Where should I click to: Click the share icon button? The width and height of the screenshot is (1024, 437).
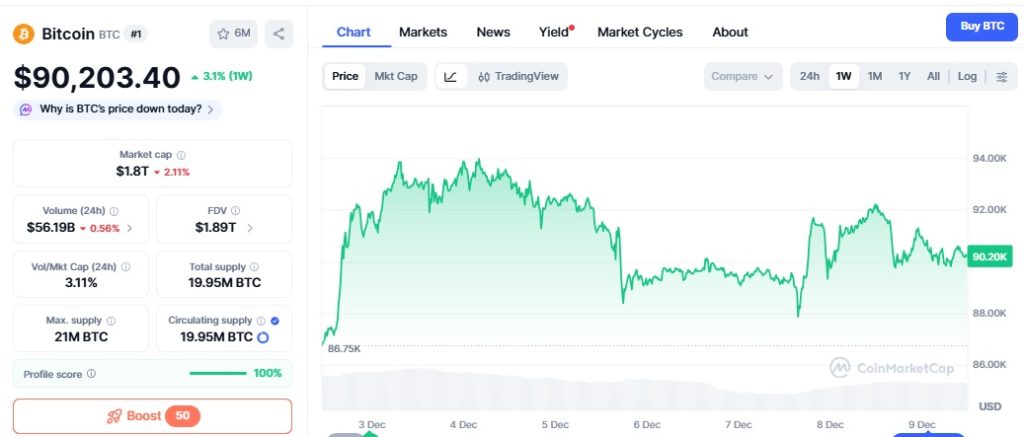click(279, 34)
